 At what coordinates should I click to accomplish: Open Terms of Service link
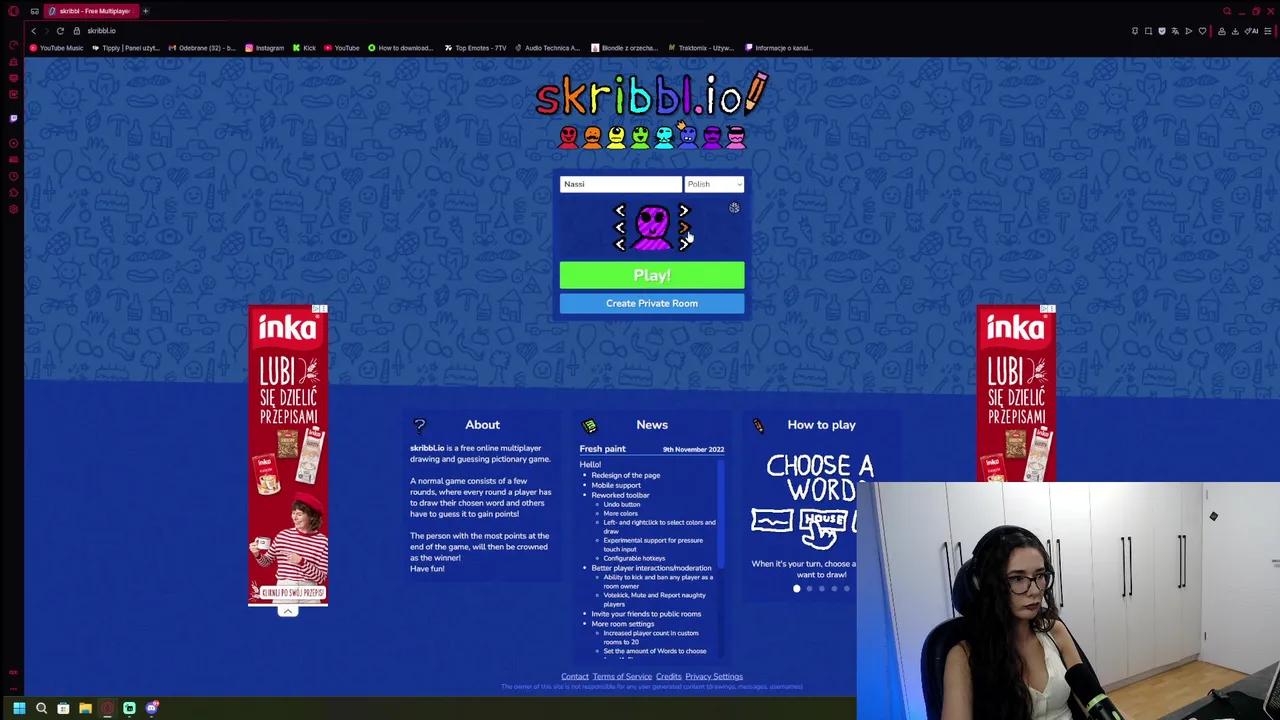pyautogui.click(x=622, y=677)
